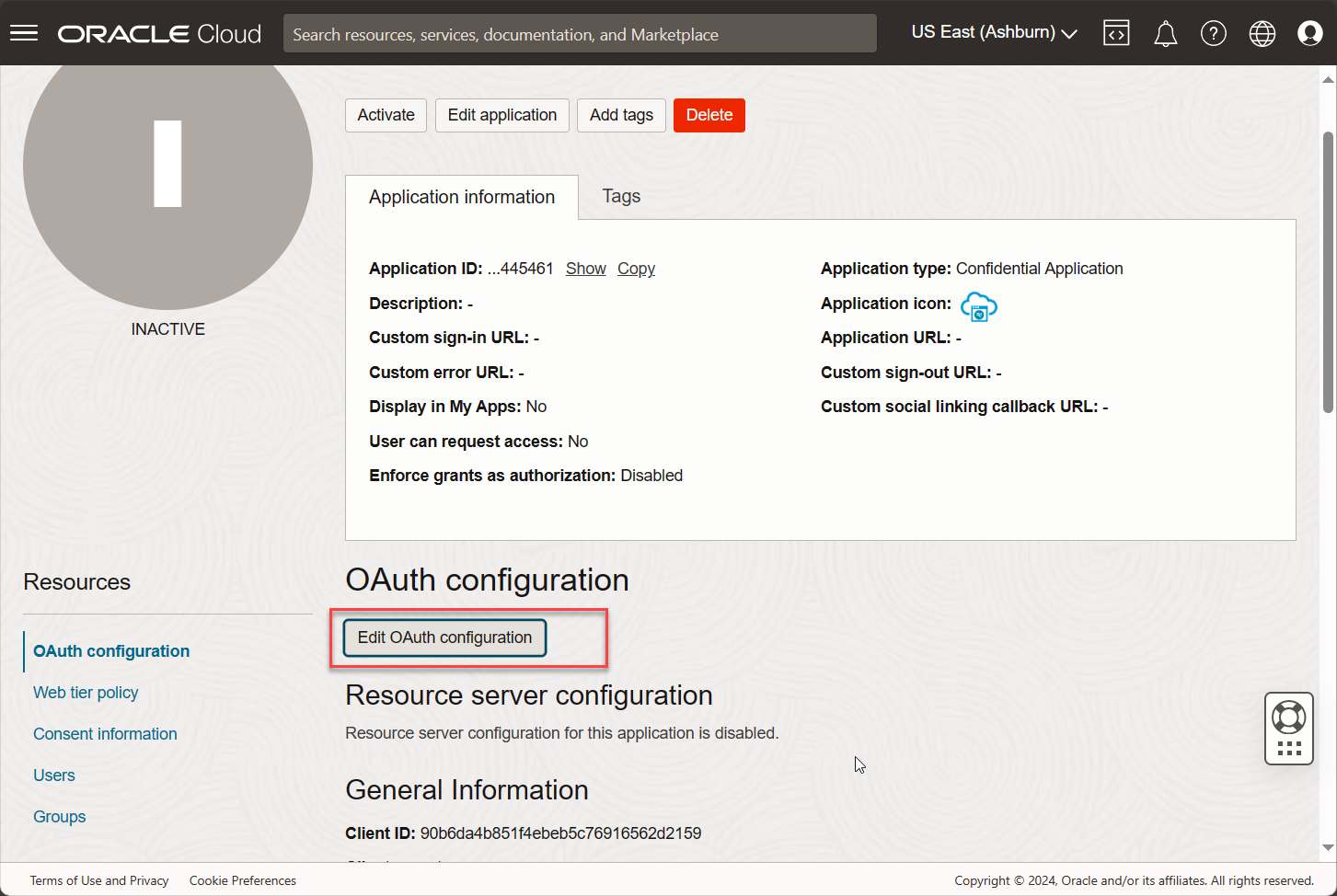Open the user profile avatar
The image size is (1337, 896).
[1309, 32]
